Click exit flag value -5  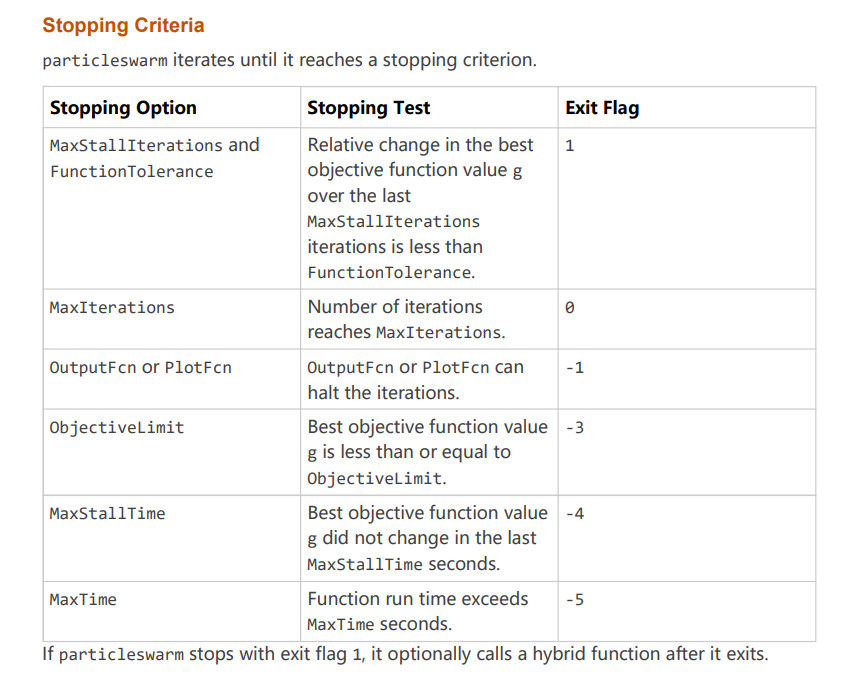(574, 599)
